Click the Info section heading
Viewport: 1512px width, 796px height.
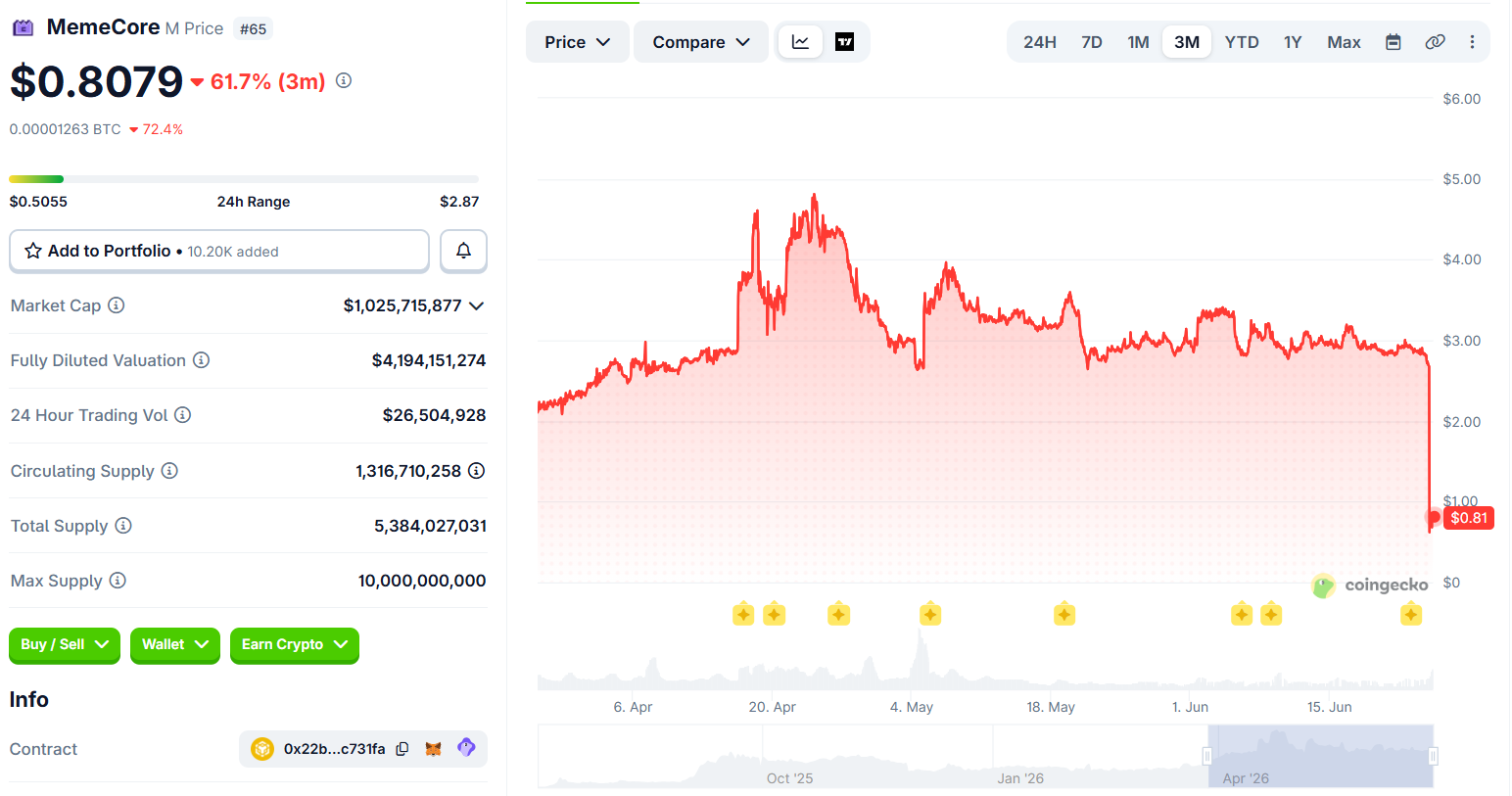[29, 699]
